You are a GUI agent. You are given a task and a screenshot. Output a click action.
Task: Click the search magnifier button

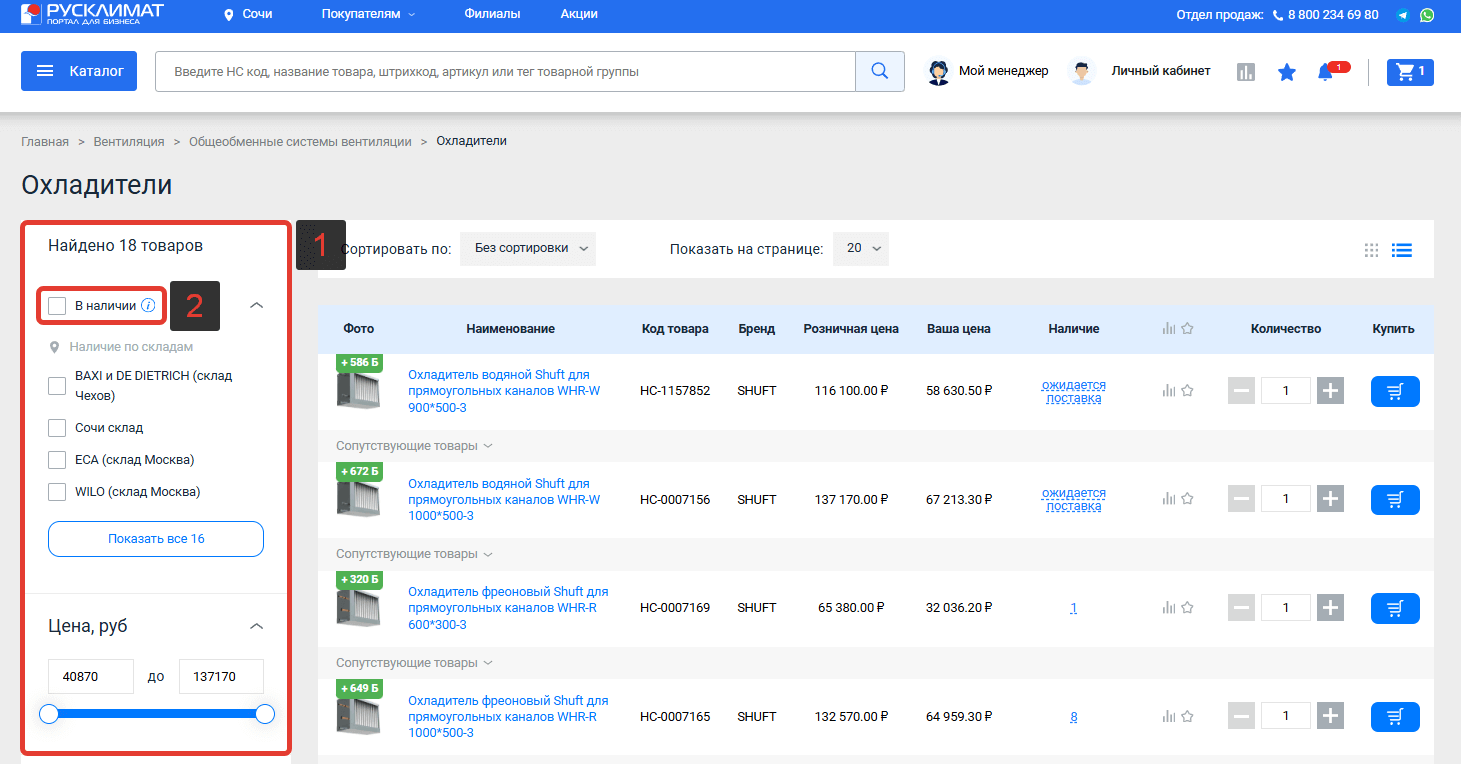tap(880, 72)
